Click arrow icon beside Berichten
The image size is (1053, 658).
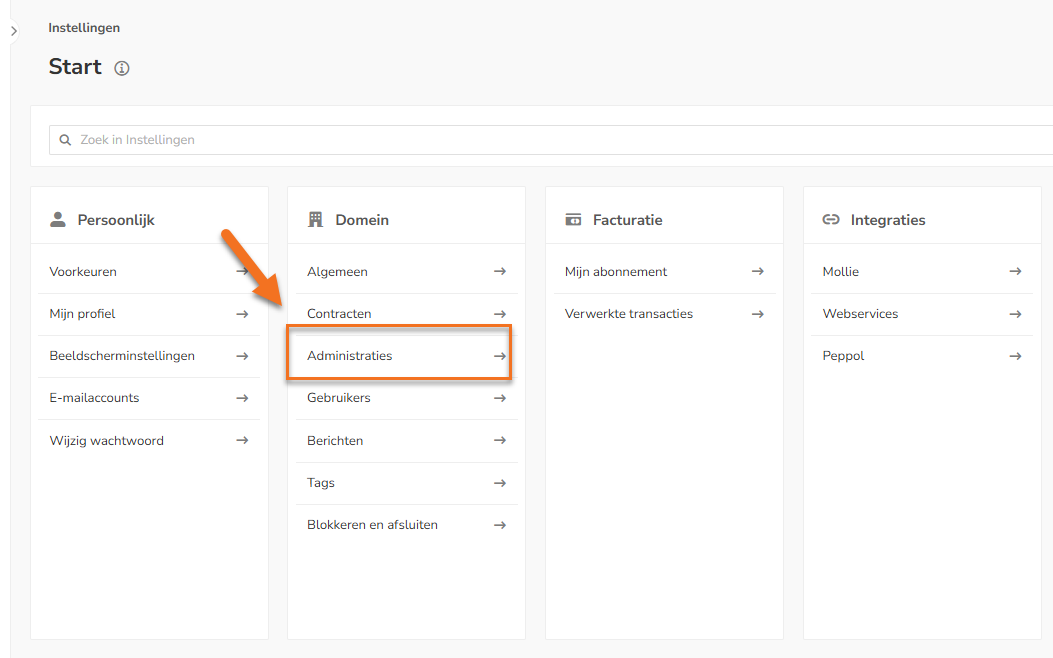point(500,440)
